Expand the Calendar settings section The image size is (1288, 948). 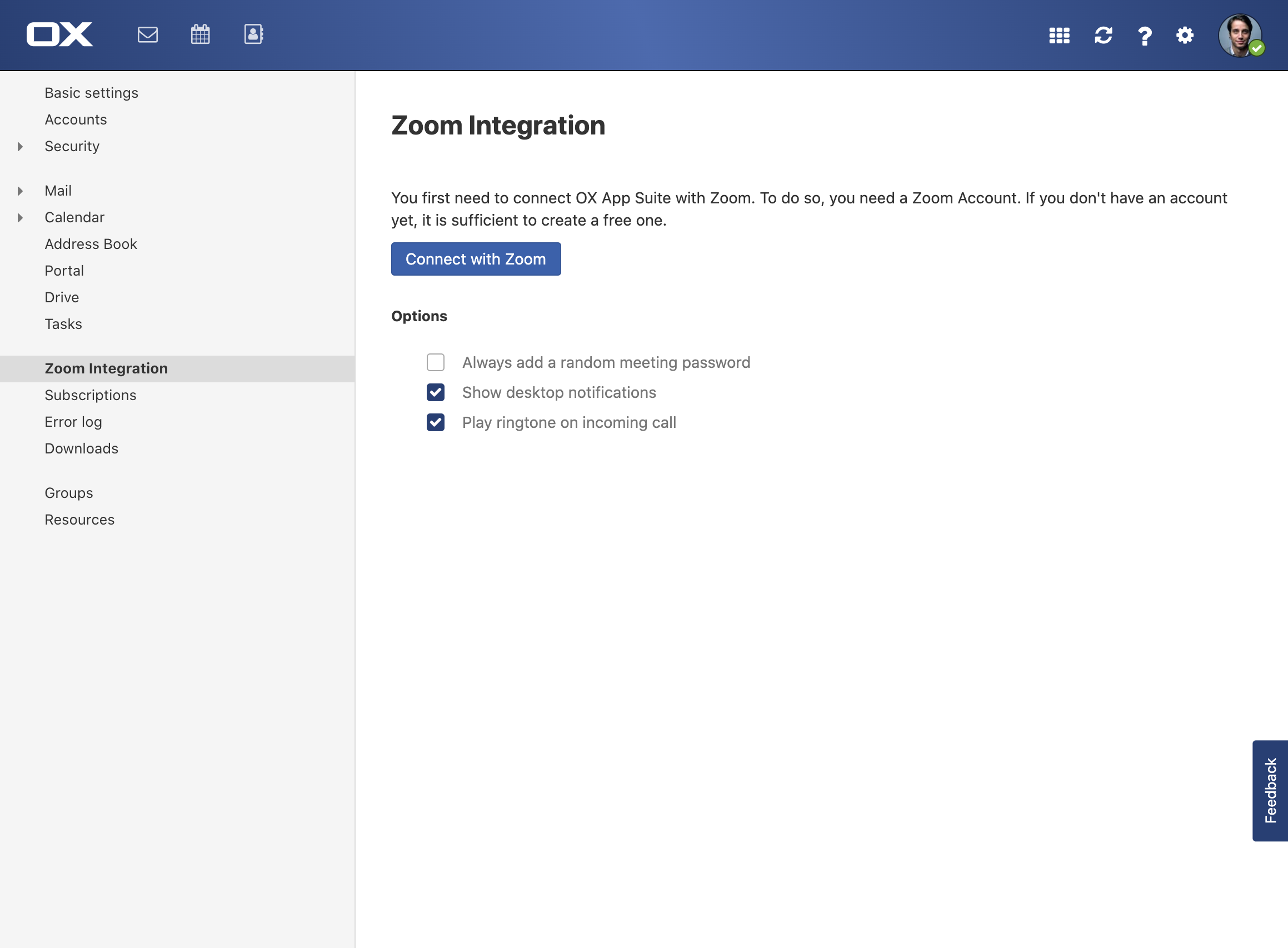[20, 218]
